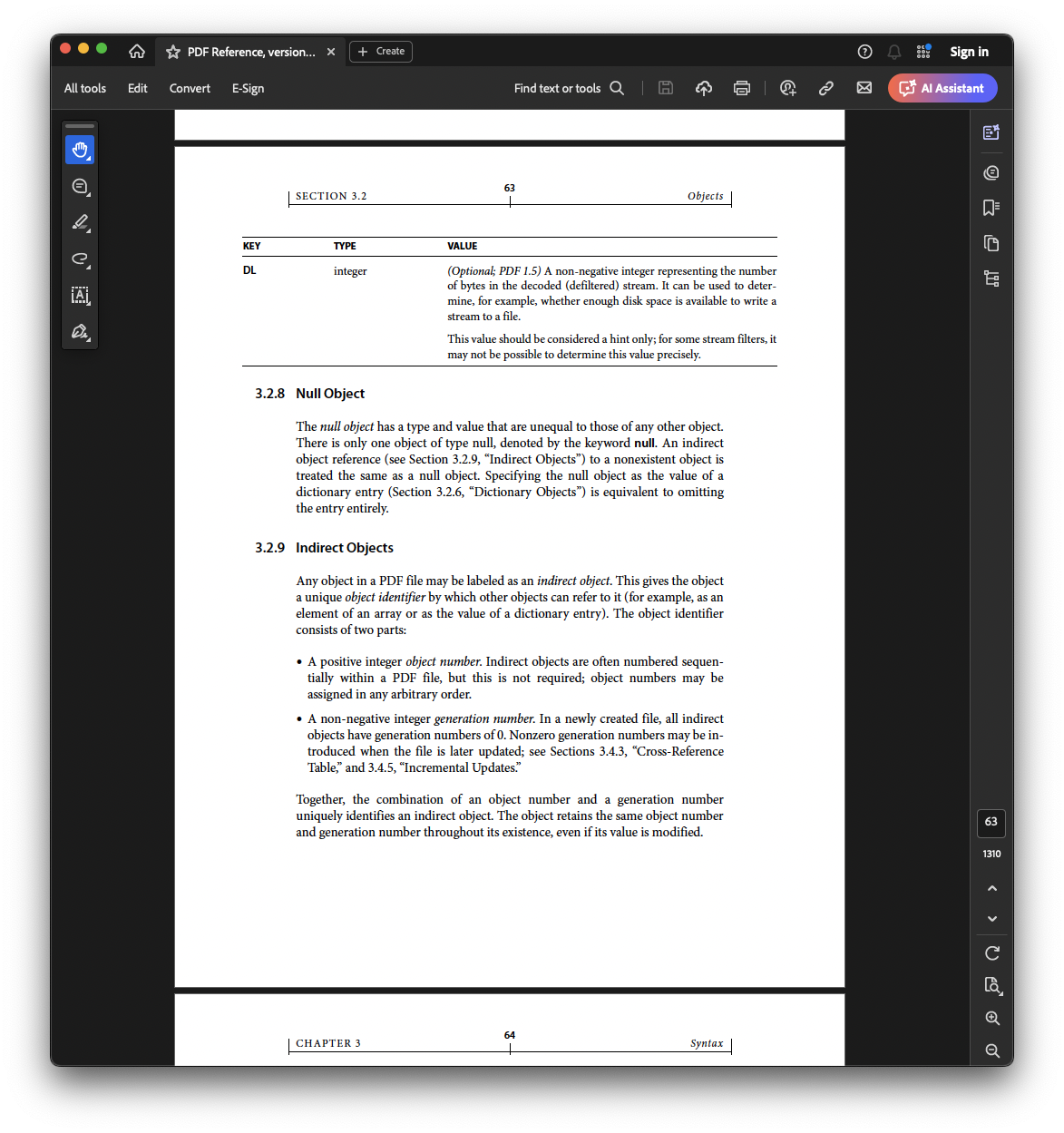Open the Add Comment tool

coord(80,186)
